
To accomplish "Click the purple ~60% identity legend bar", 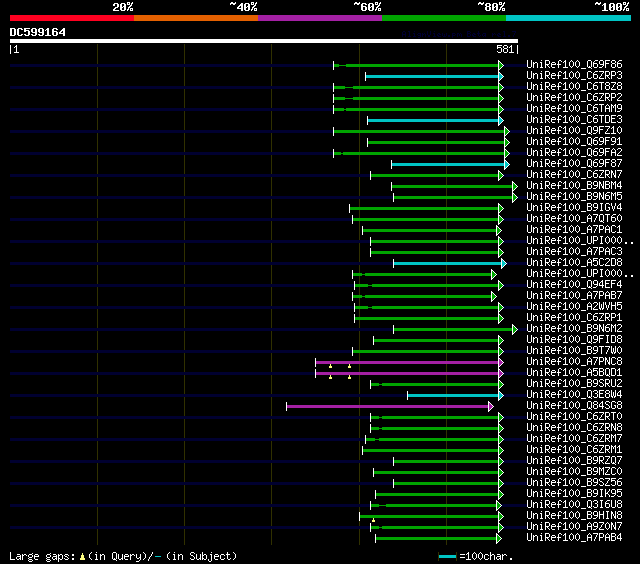I will [320, 18].
